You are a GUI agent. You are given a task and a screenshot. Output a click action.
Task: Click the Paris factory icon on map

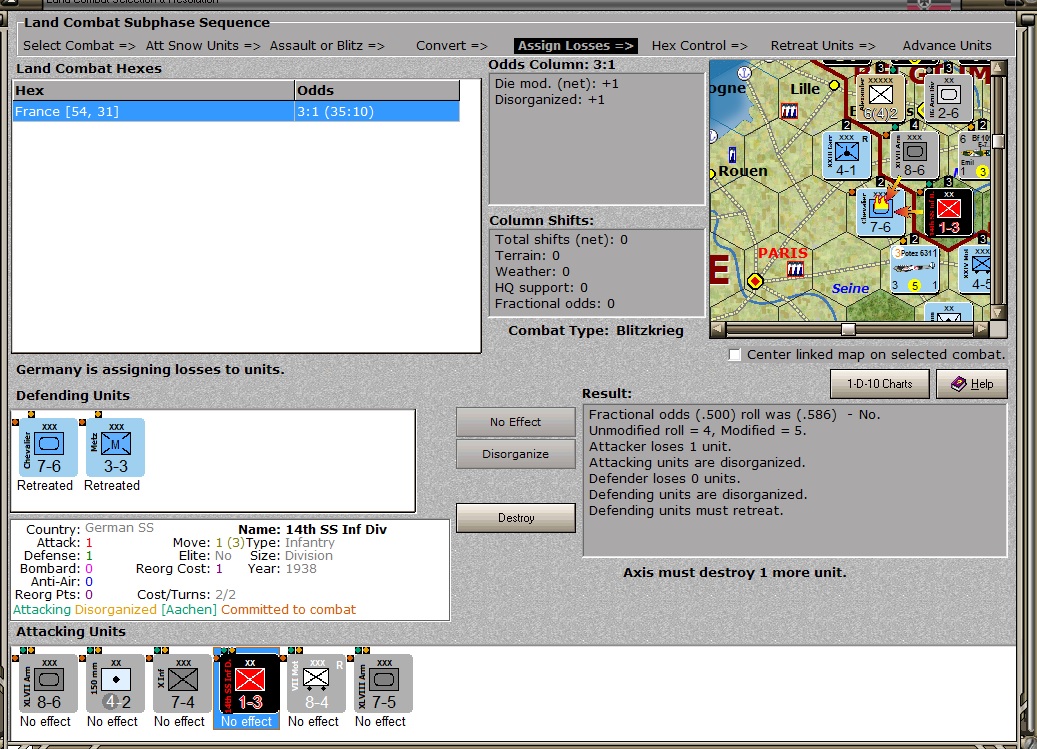point(796,269)
